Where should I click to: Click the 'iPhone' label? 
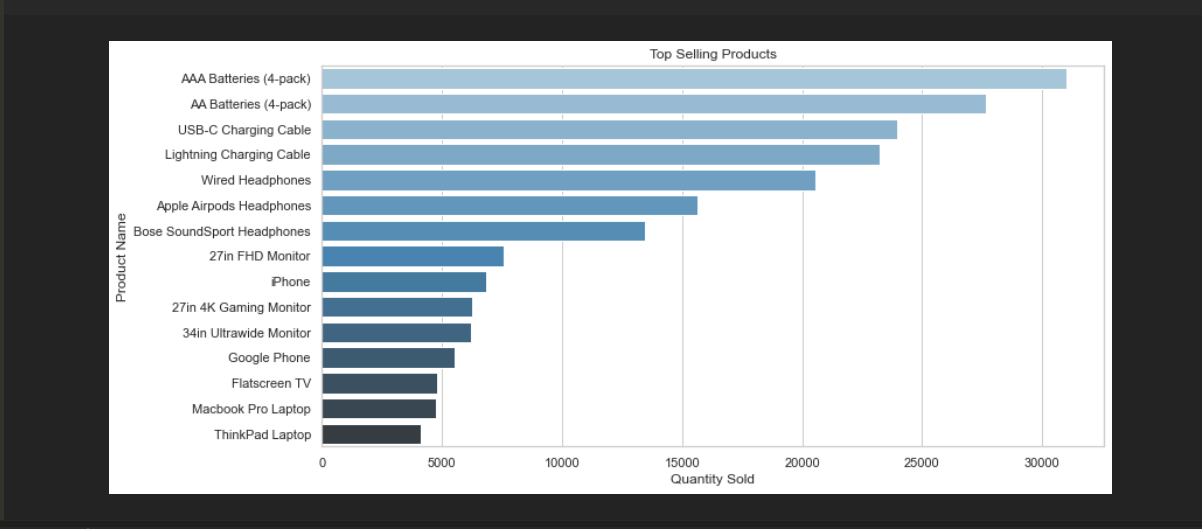pyautogui.click(x=291, y=282)
